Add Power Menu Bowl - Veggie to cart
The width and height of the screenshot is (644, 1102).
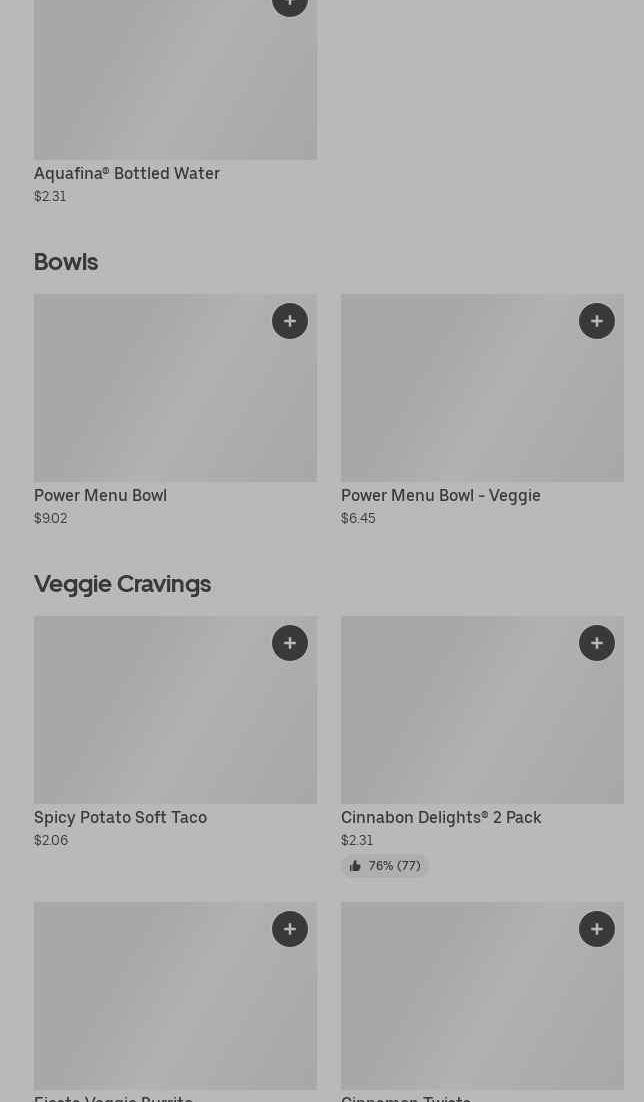597,321
